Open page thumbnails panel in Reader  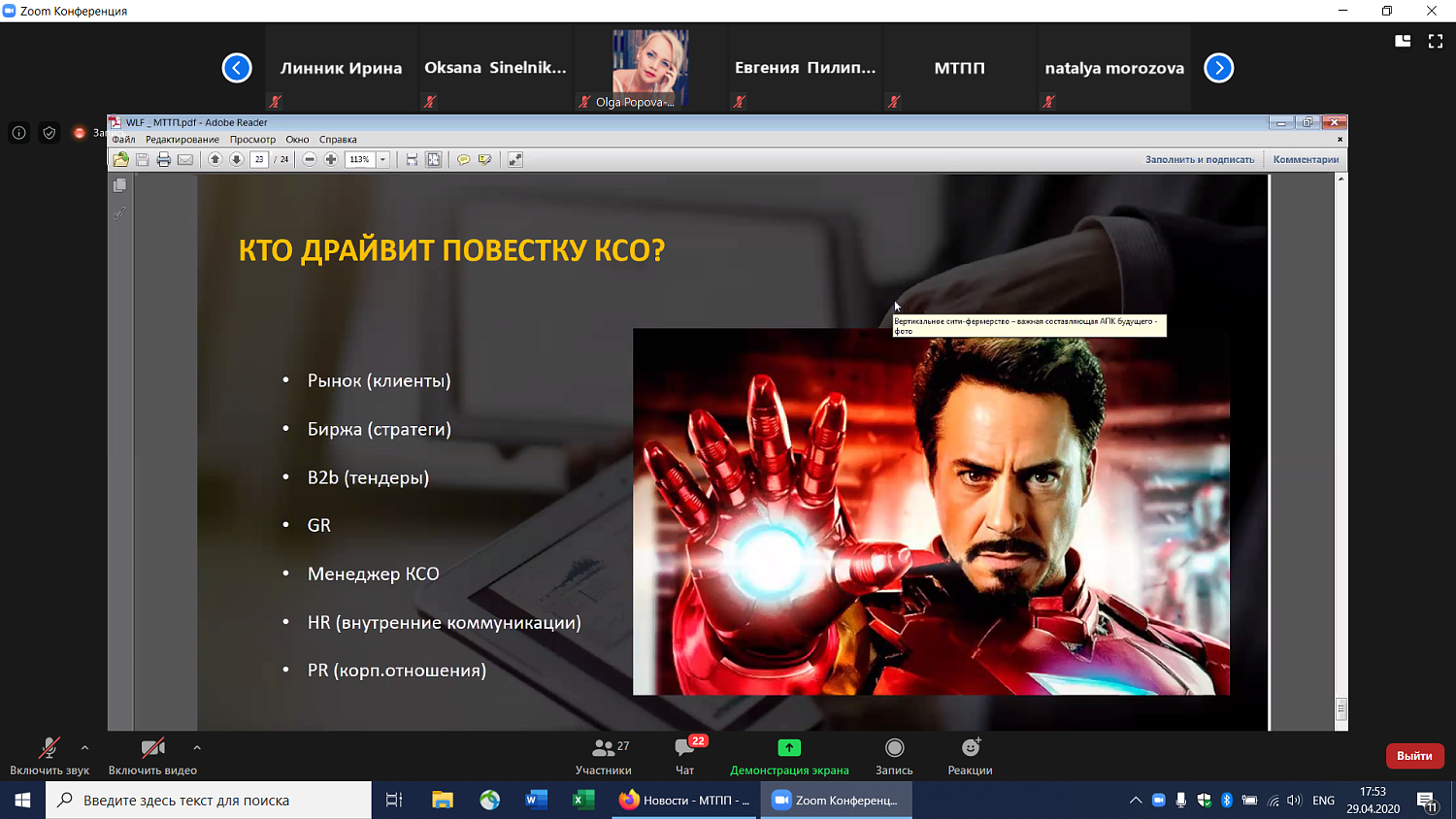119,185
